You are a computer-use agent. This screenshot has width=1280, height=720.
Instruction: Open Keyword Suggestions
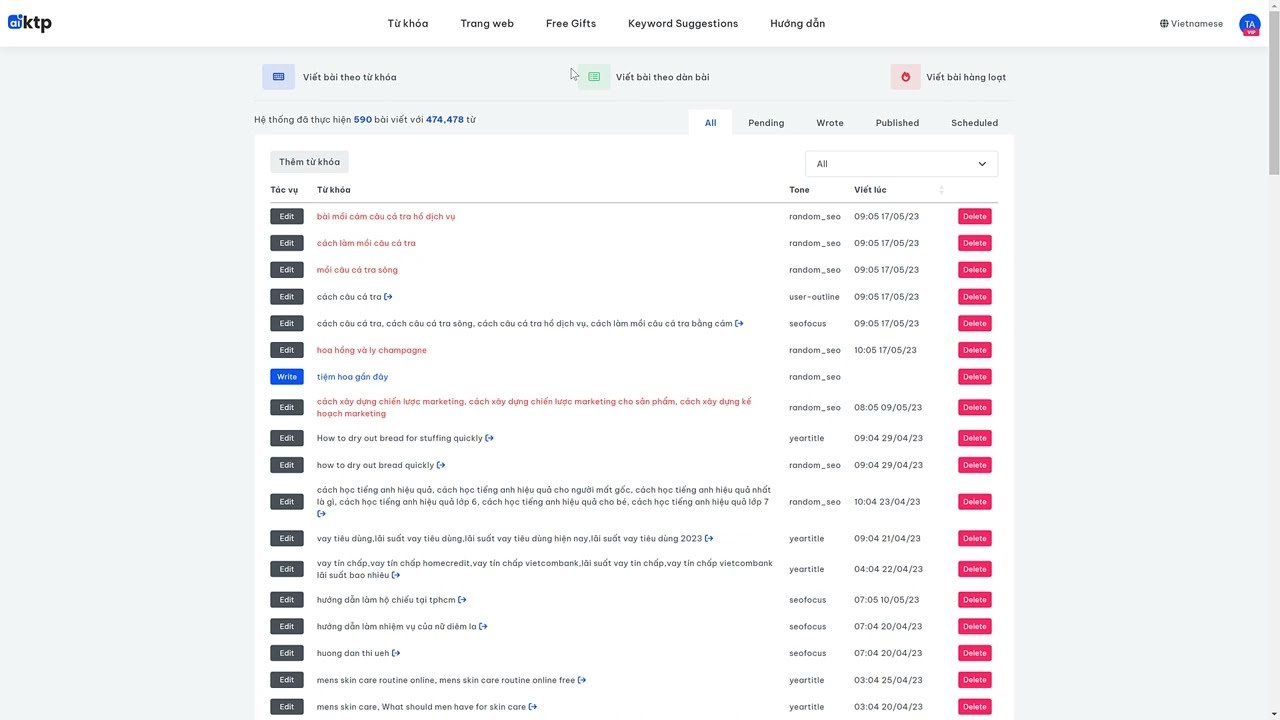683,24
